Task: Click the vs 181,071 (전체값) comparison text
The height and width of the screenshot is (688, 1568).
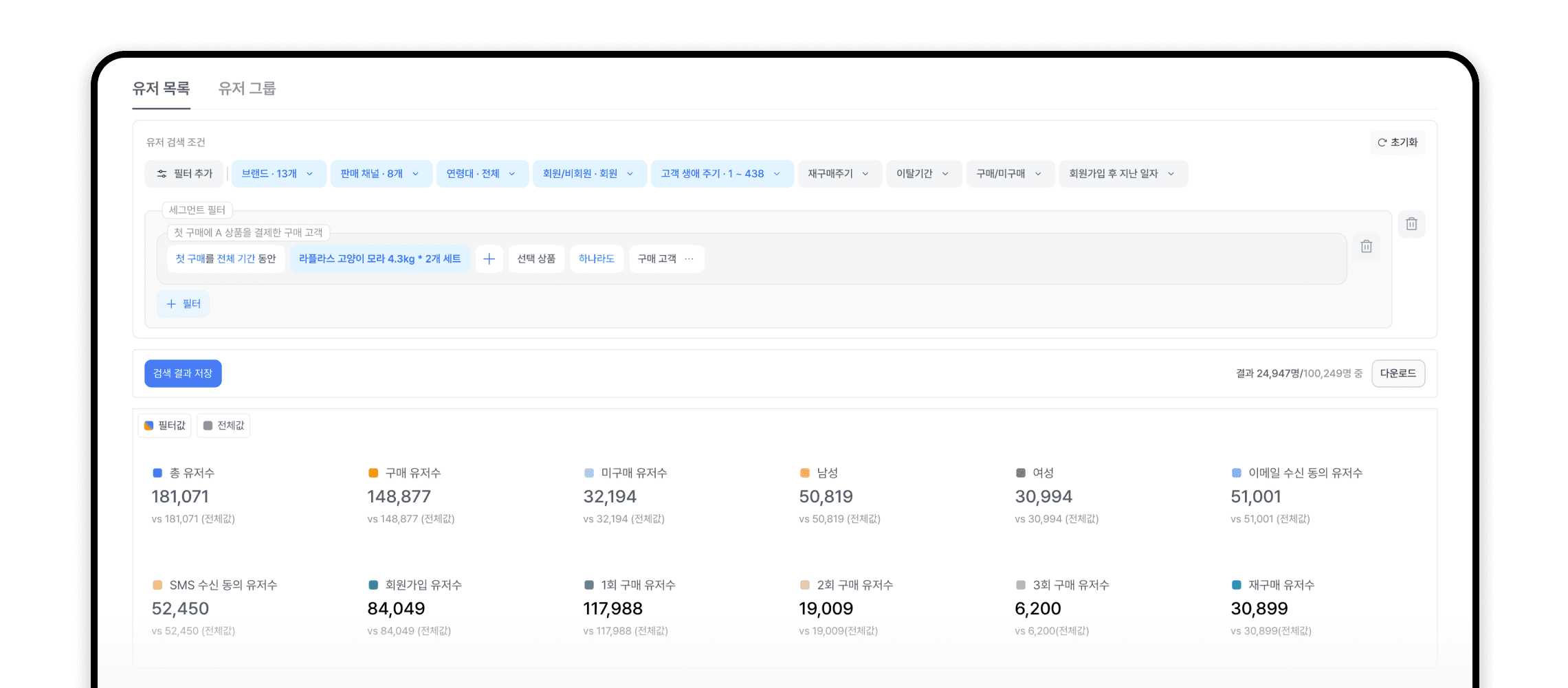Action: coord(193,519)
